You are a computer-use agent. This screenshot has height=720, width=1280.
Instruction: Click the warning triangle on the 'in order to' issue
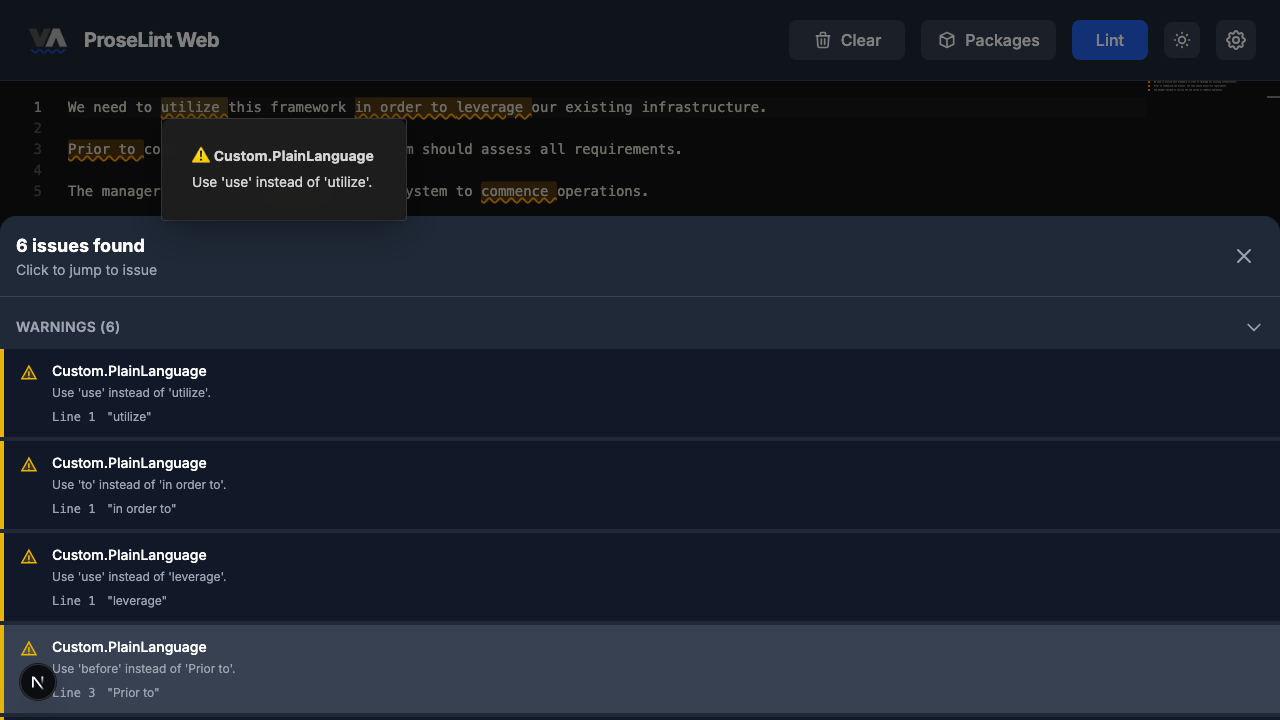29,464
